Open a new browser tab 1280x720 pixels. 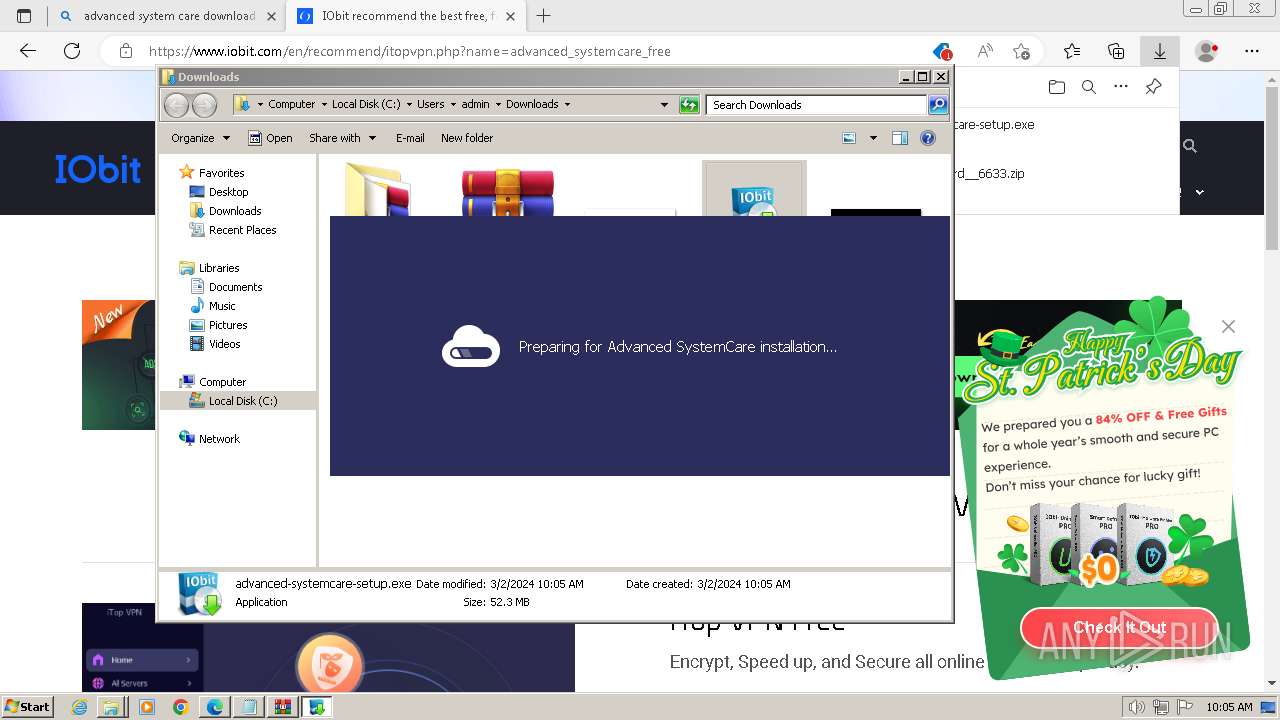pos(544,16)
